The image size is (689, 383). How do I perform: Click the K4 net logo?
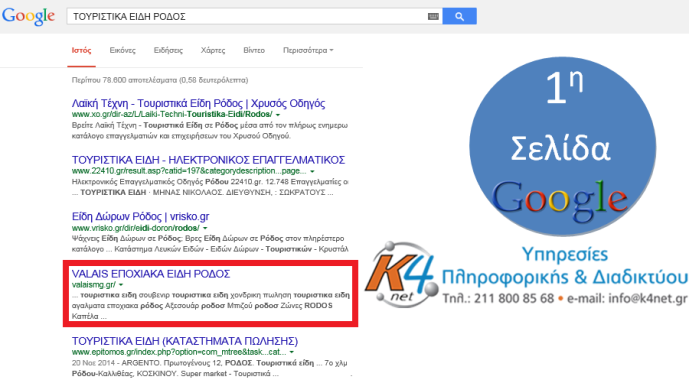click(401, 274)
